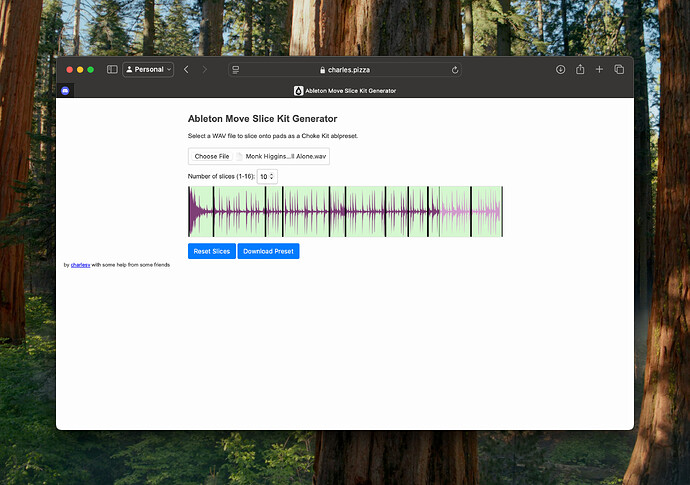Click the green fullscreen window button
This screenshot has height=485, width=690.
(91, 70)
